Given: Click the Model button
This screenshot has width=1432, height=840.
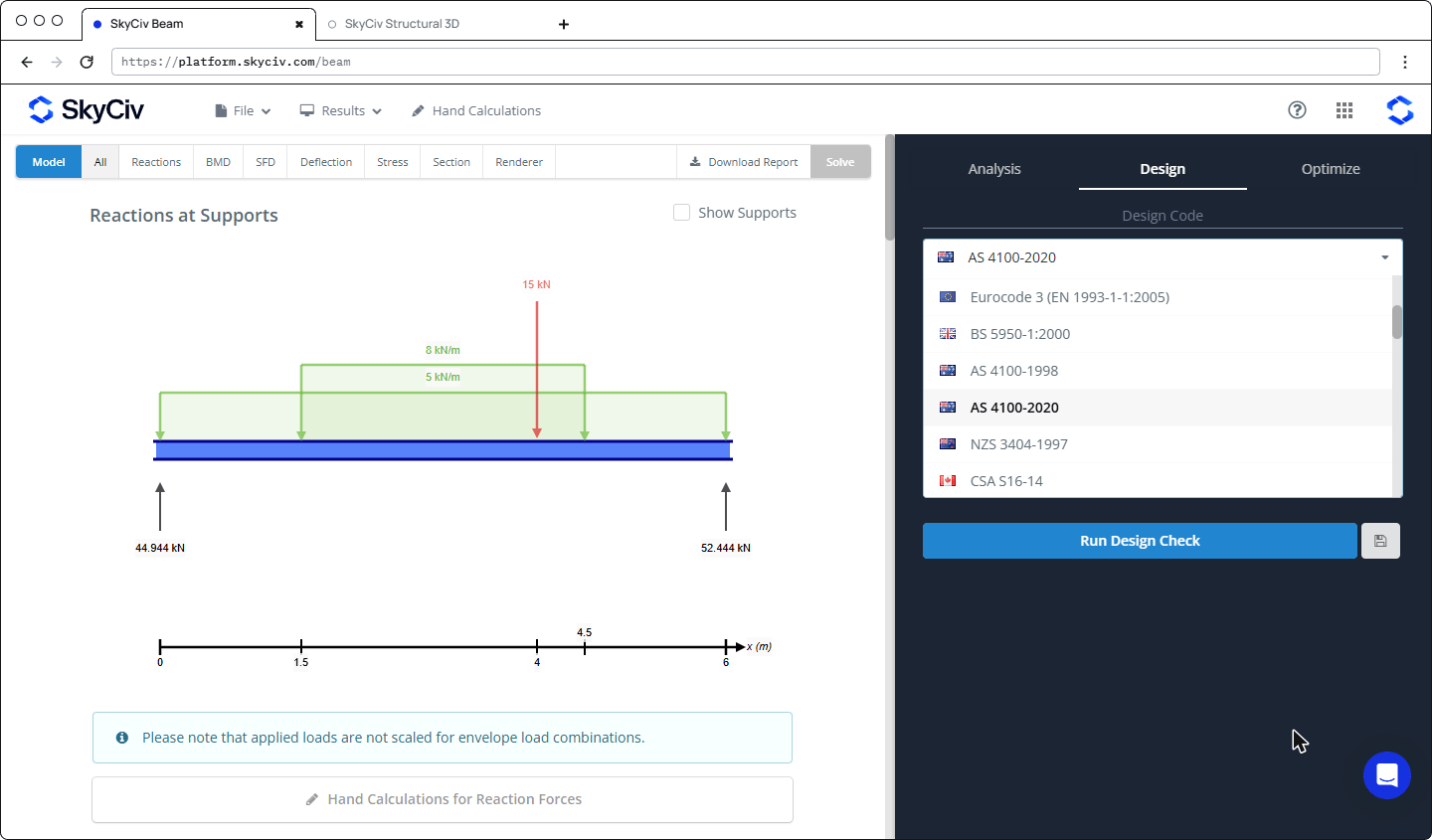Looking at the screenshot, I should [x=49, y=162].
